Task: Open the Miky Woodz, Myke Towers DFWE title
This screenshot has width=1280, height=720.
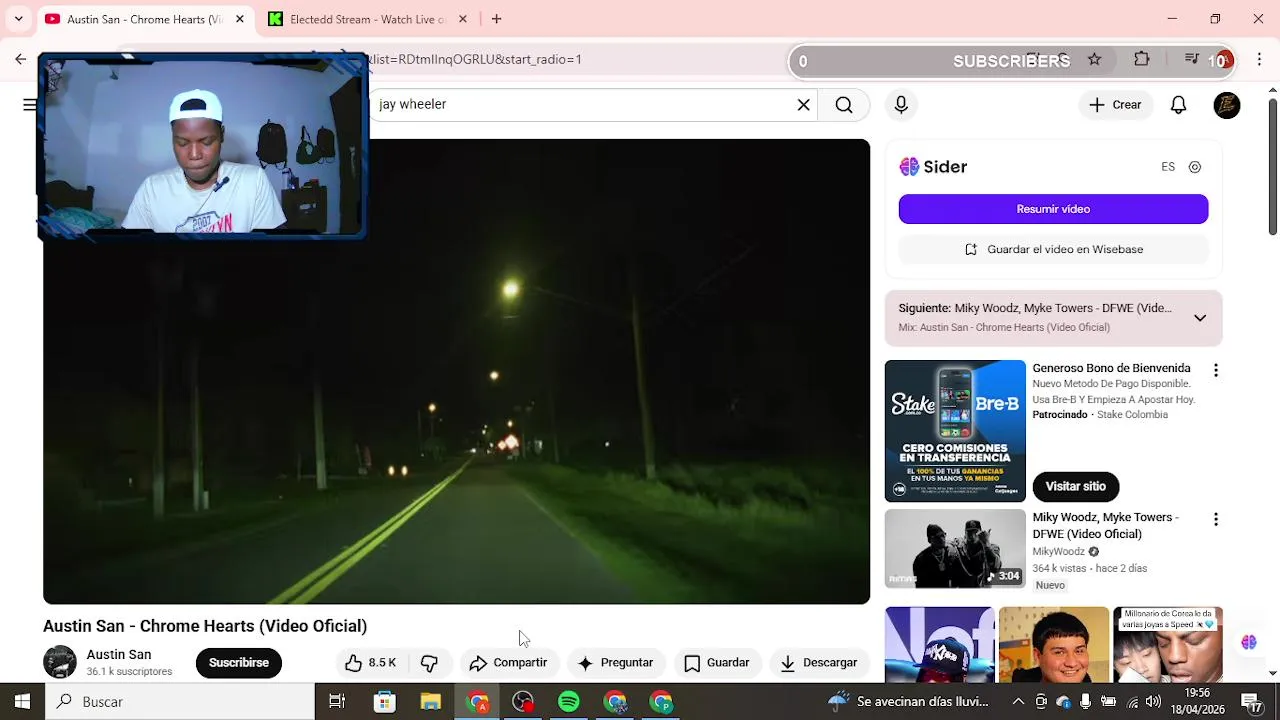Action: coord(1106,526)
